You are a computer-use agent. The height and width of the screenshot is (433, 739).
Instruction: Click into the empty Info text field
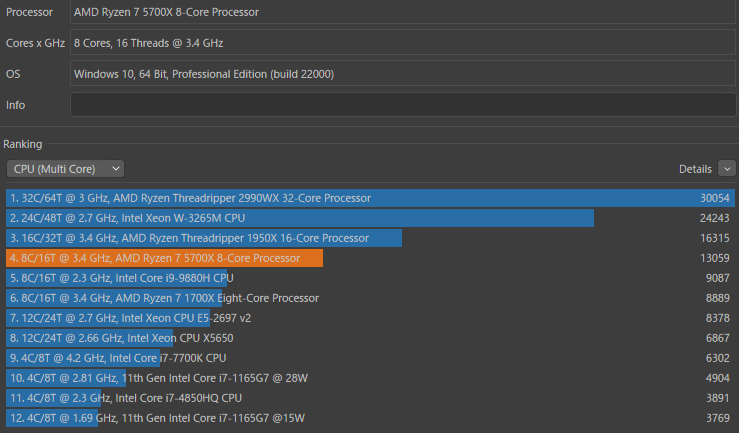pos(402,105)
